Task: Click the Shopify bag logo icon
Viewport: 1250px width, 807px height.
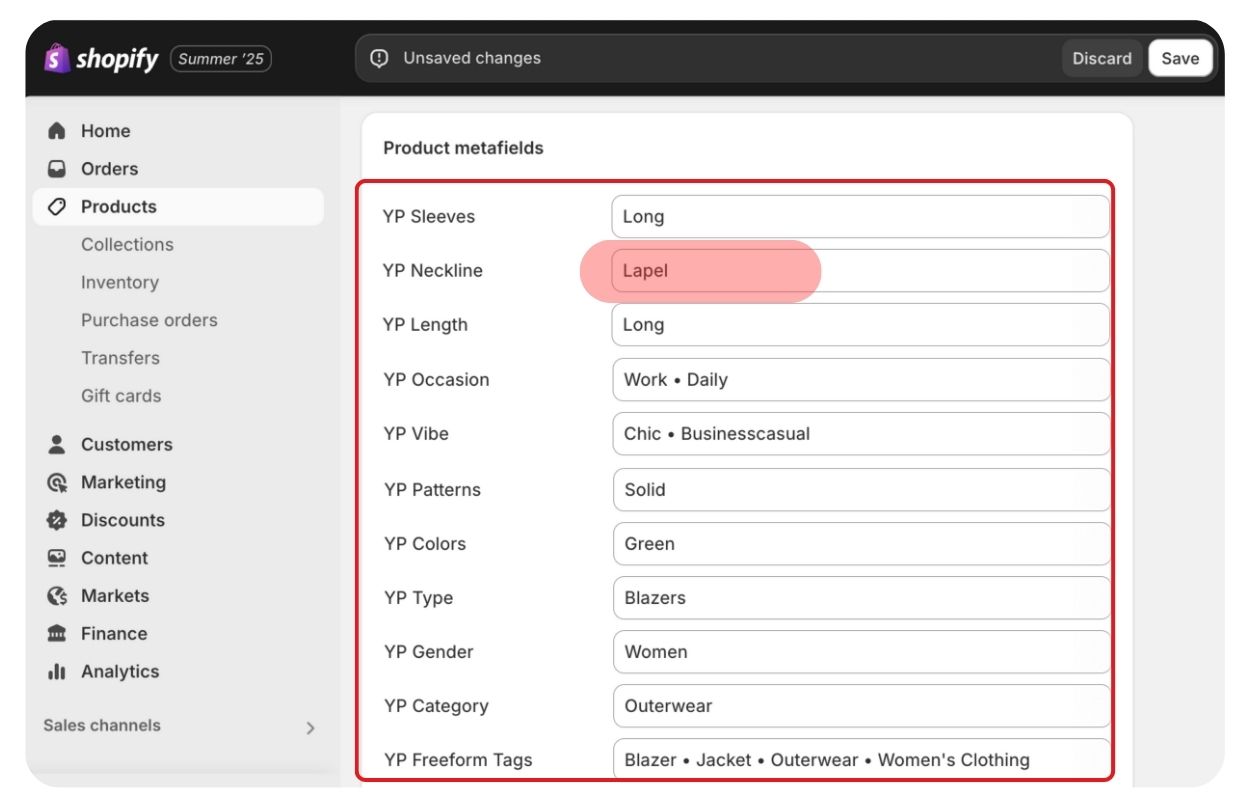Action: [x=57, y=58]
